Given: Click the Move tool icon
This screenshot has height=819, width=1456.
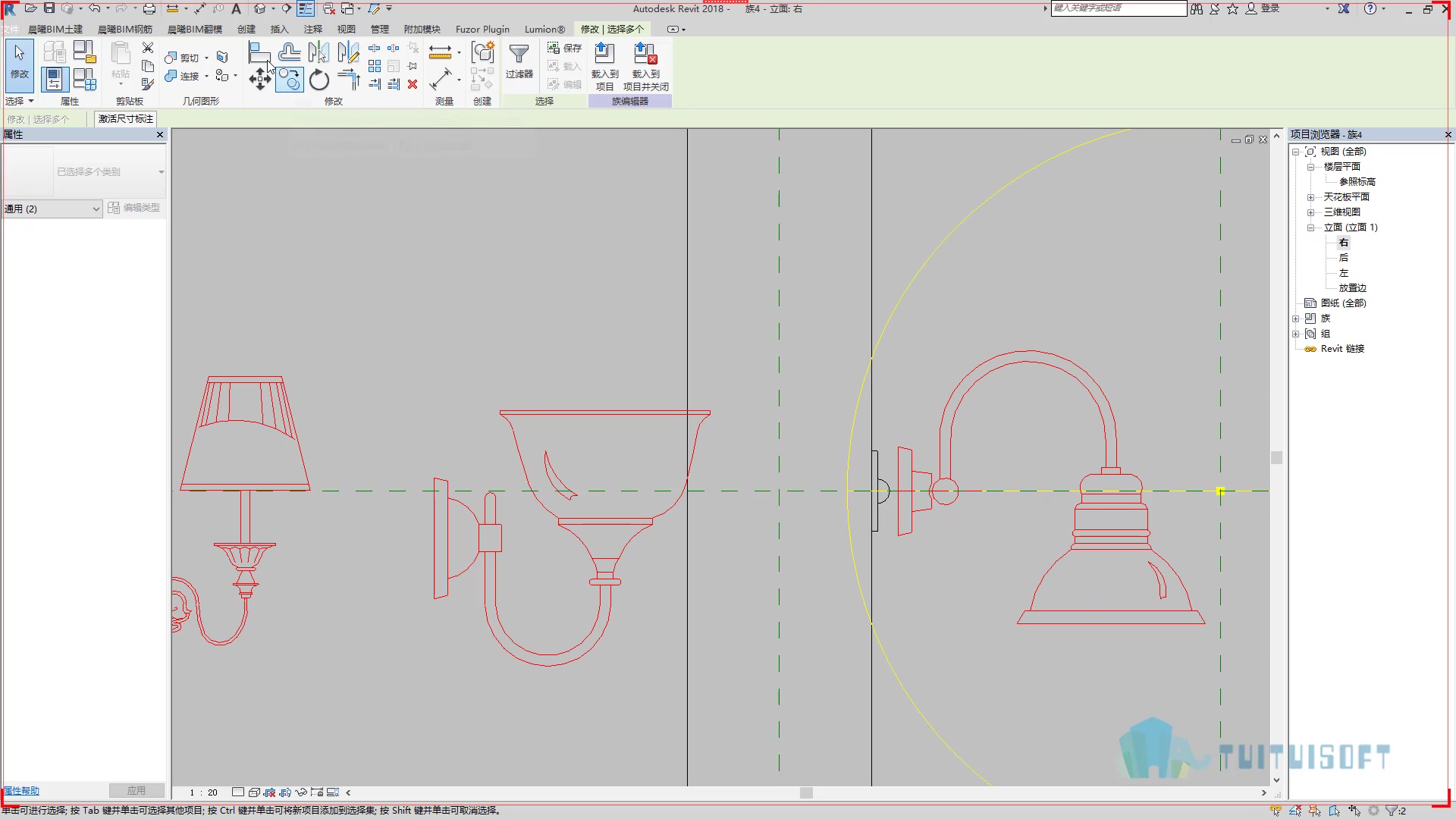Looking at the screenshot, I should click(260, 79).
